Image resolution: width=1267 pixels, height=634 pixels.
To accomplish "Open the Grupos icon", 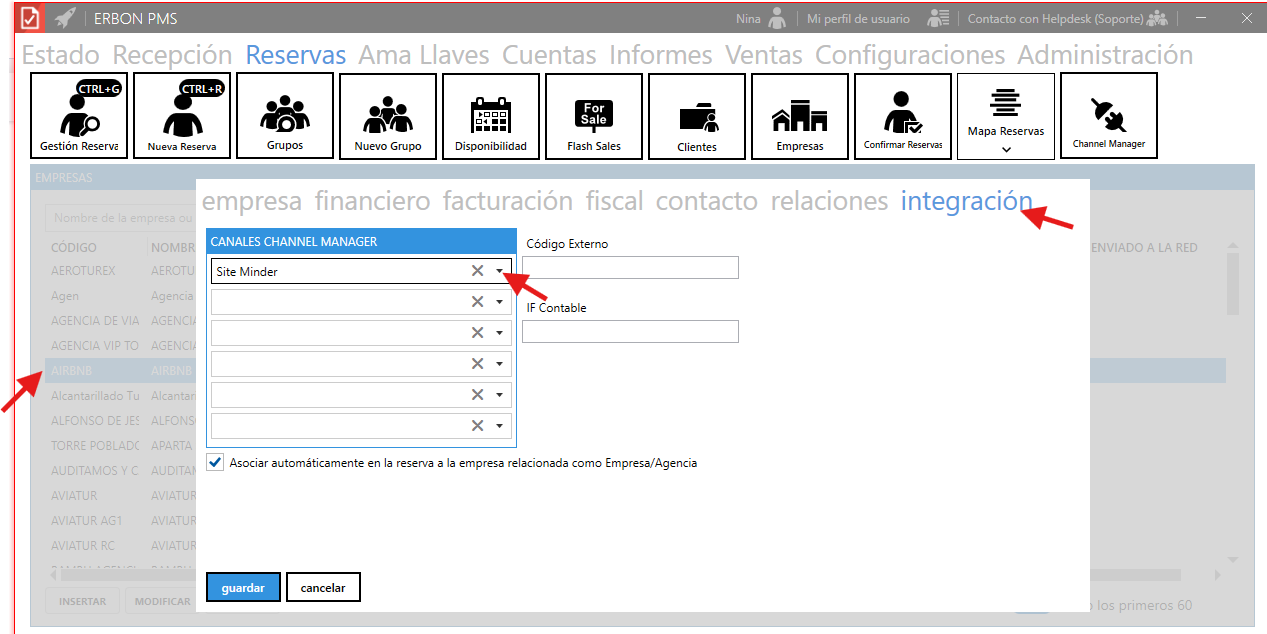I will click(x=285, y=116).
